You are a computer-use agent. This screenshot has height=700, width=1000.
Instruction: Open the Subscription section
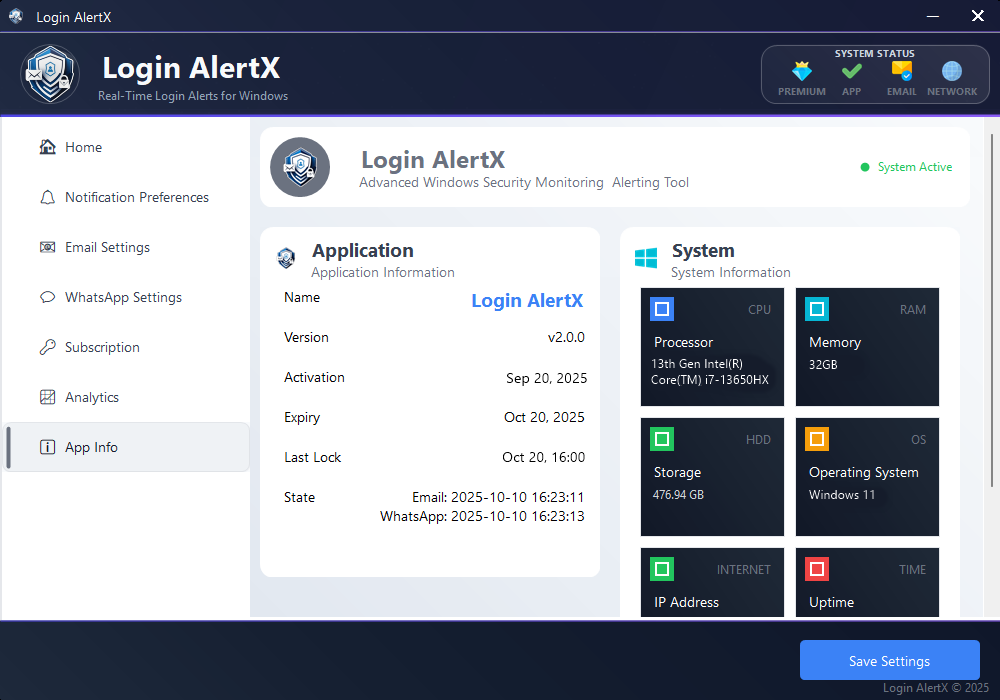click(x=126, y=347)
